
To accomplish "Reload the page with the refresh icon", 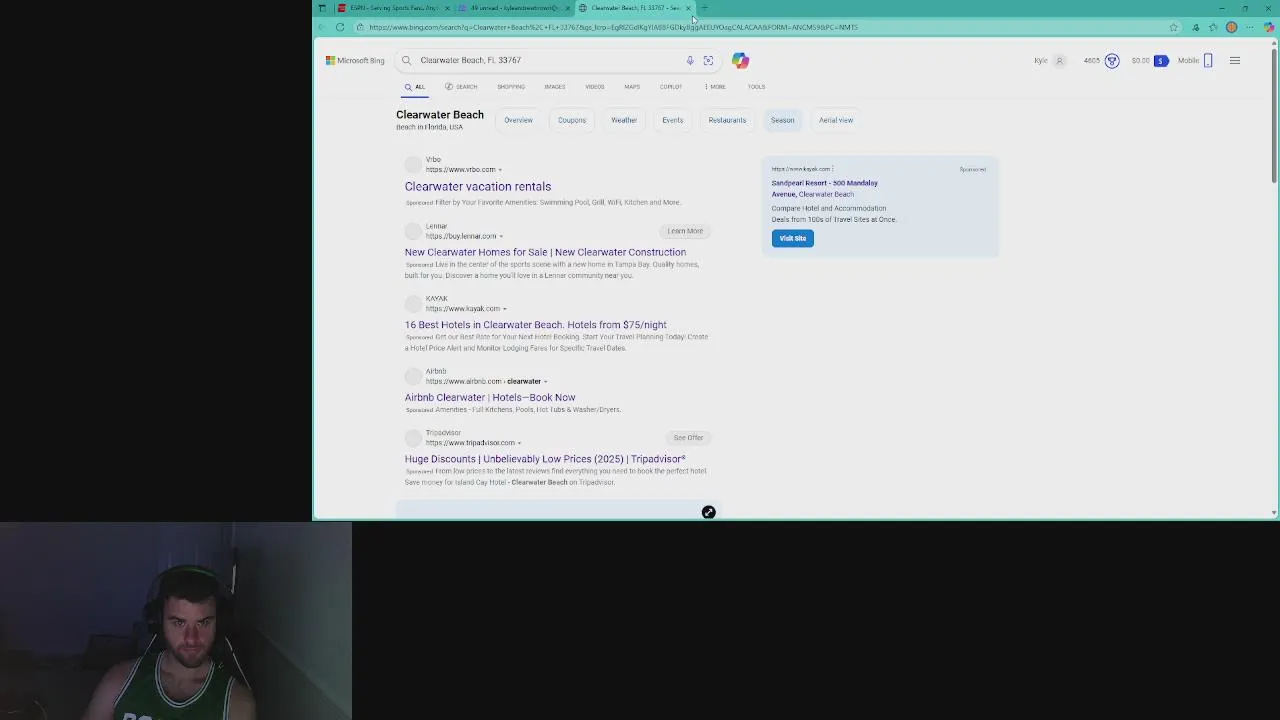I will click(340, 27).
